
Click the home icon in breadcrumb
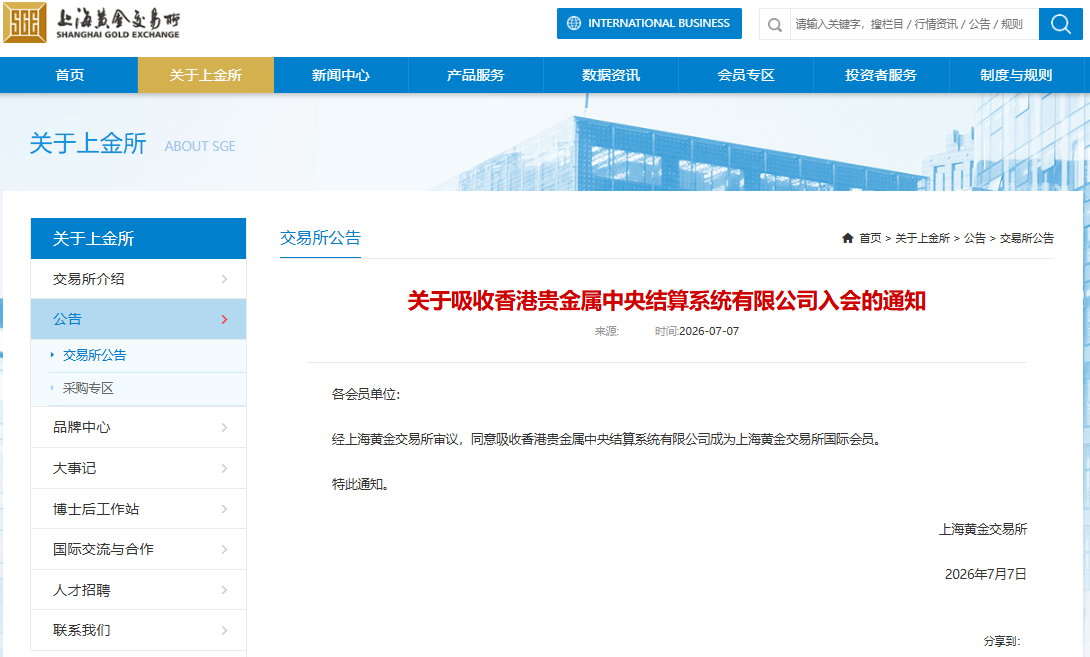click(x=847, y=238)
